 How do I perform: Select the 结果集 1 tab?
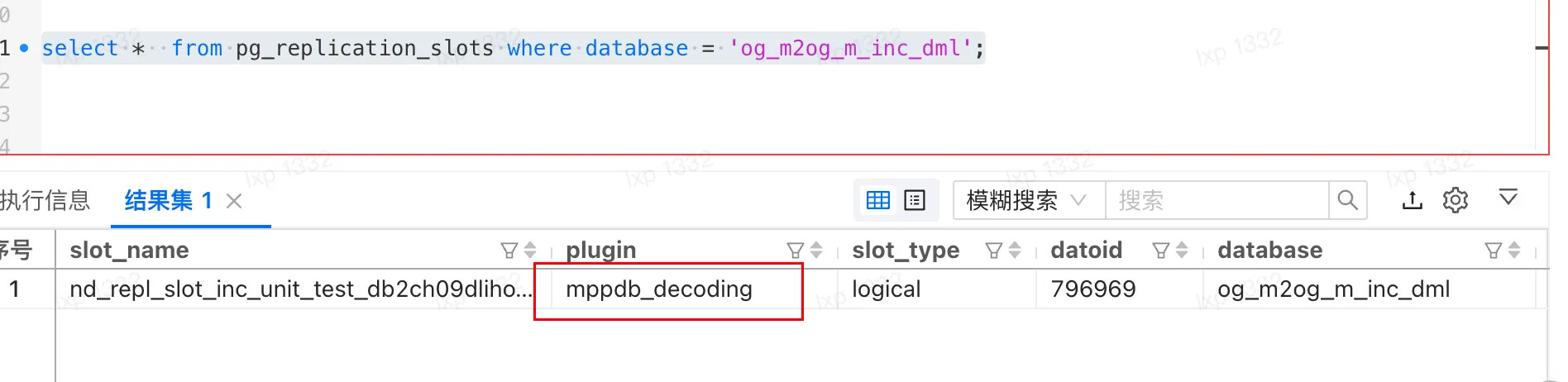pos(168,201)
